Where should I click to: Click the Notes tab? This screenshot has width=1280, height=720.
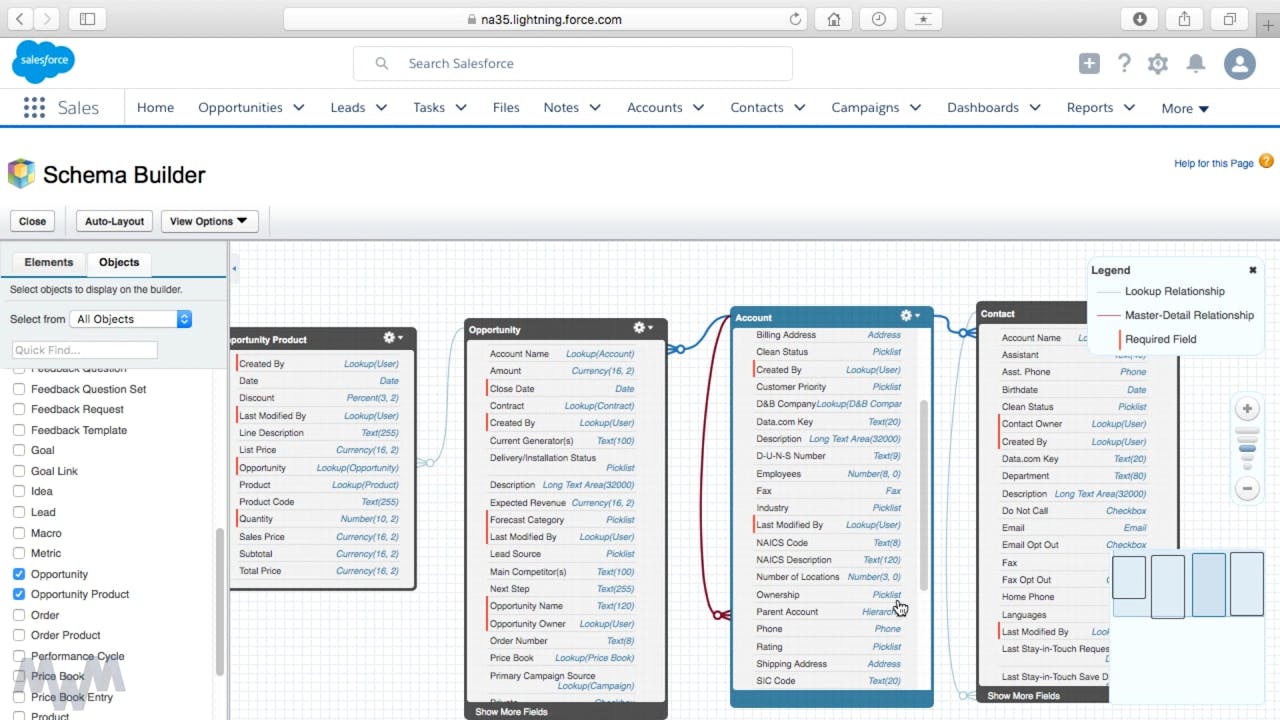tap(561, 107)
